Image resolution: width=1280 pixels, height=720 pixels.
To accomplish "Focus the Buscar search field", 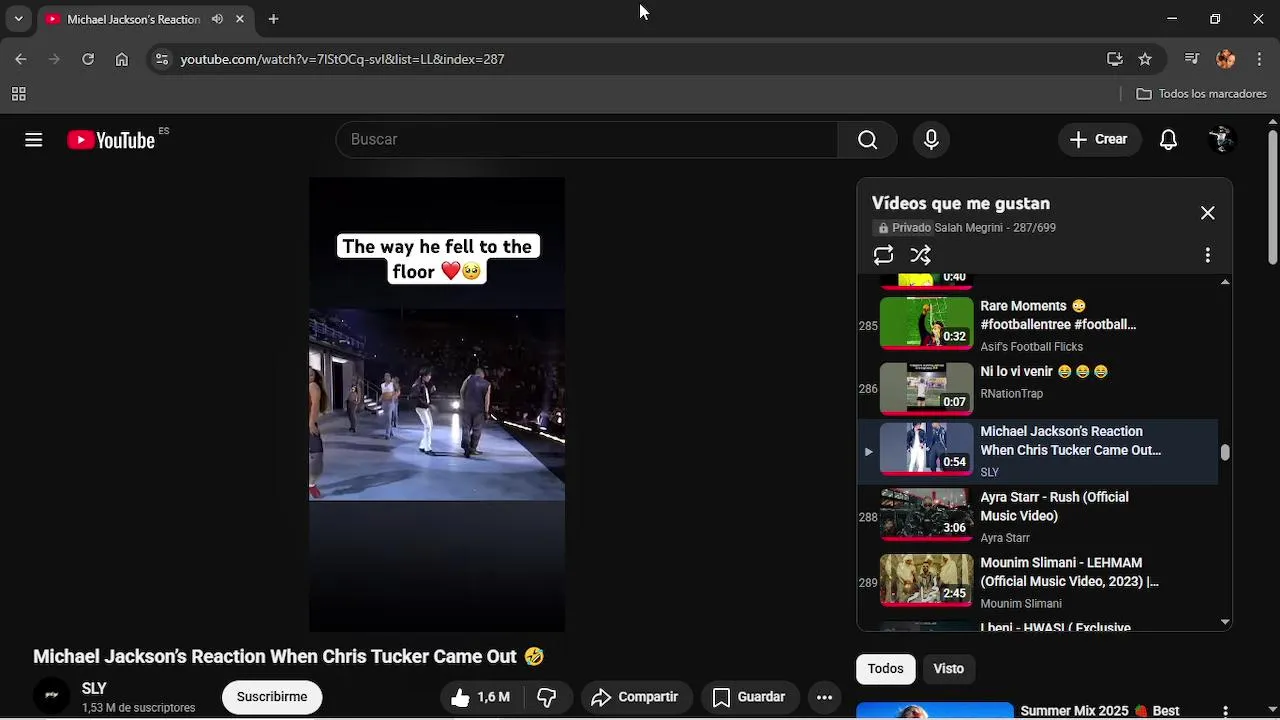I will click(587, 140).
